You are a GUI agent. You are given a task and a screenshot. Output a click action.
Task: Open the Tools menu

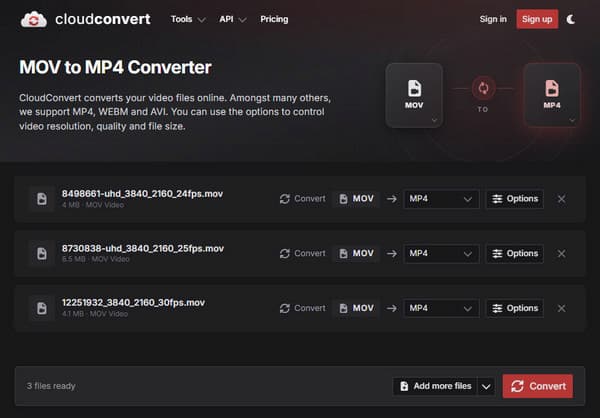click(188, 19)
